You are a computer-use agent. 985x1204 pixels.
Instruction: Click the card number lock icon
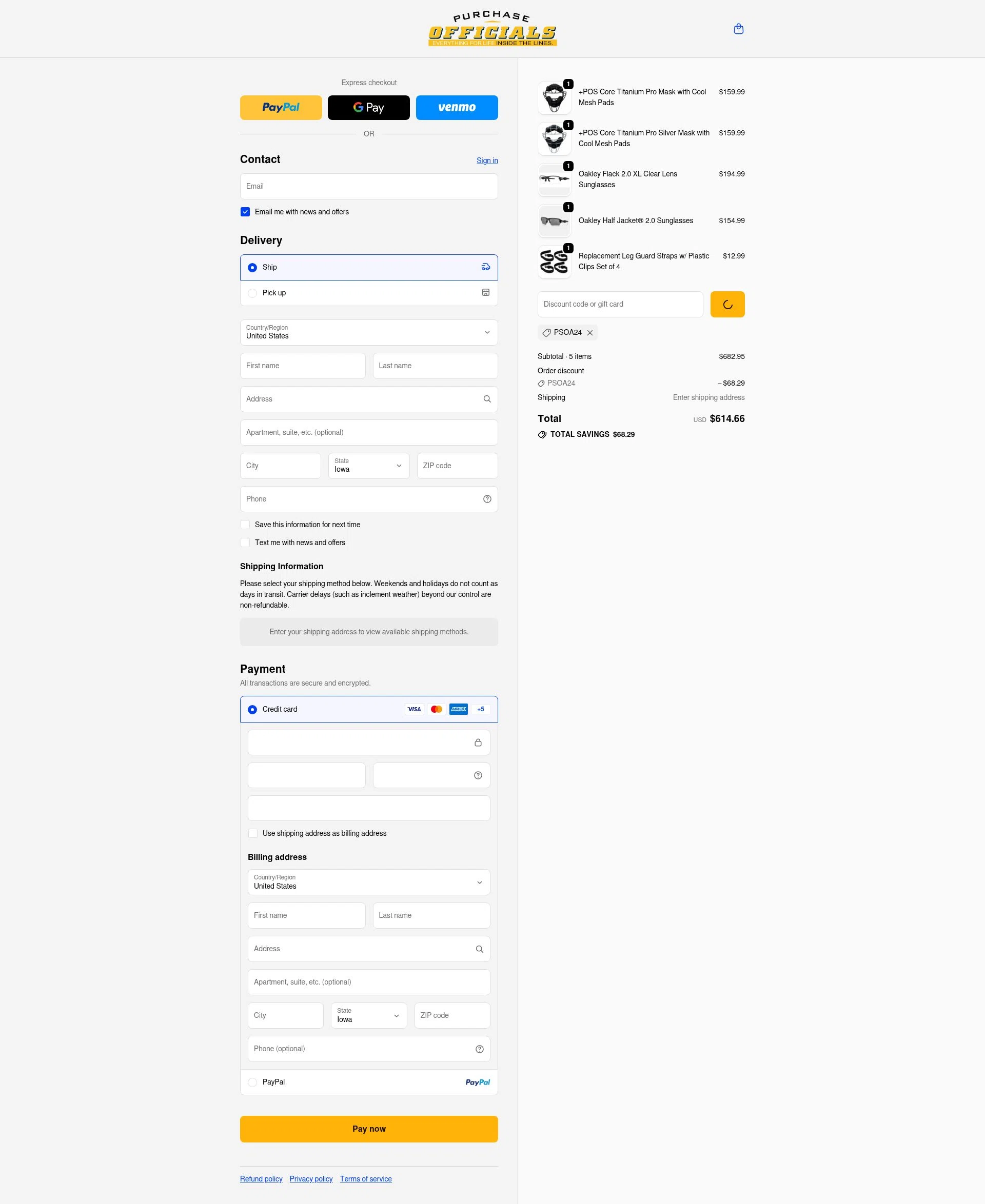pos(478,743)
